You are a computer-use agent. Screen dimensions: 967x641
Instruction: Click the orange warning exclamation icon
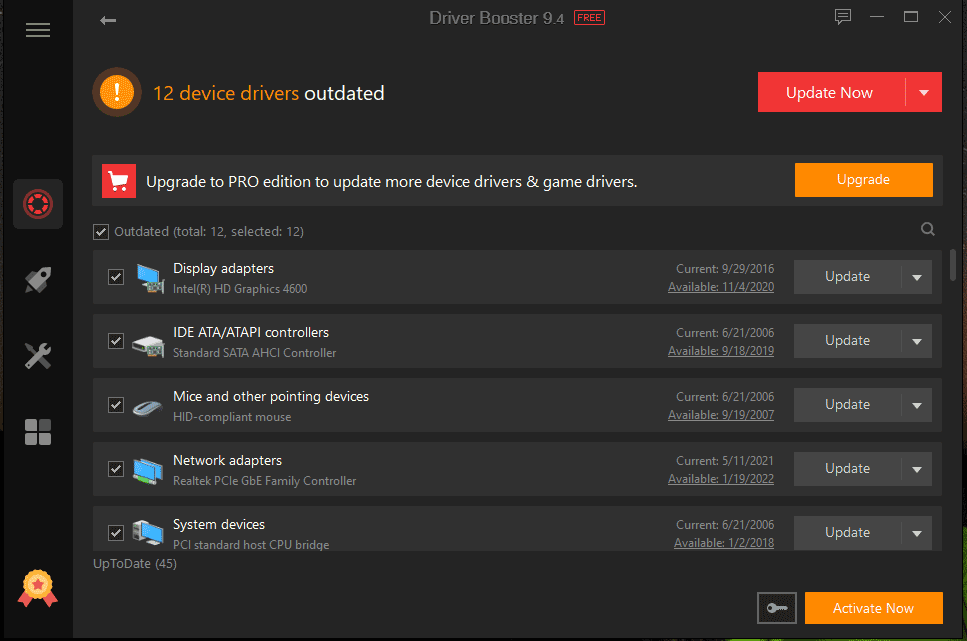click(x=117, y=92)
